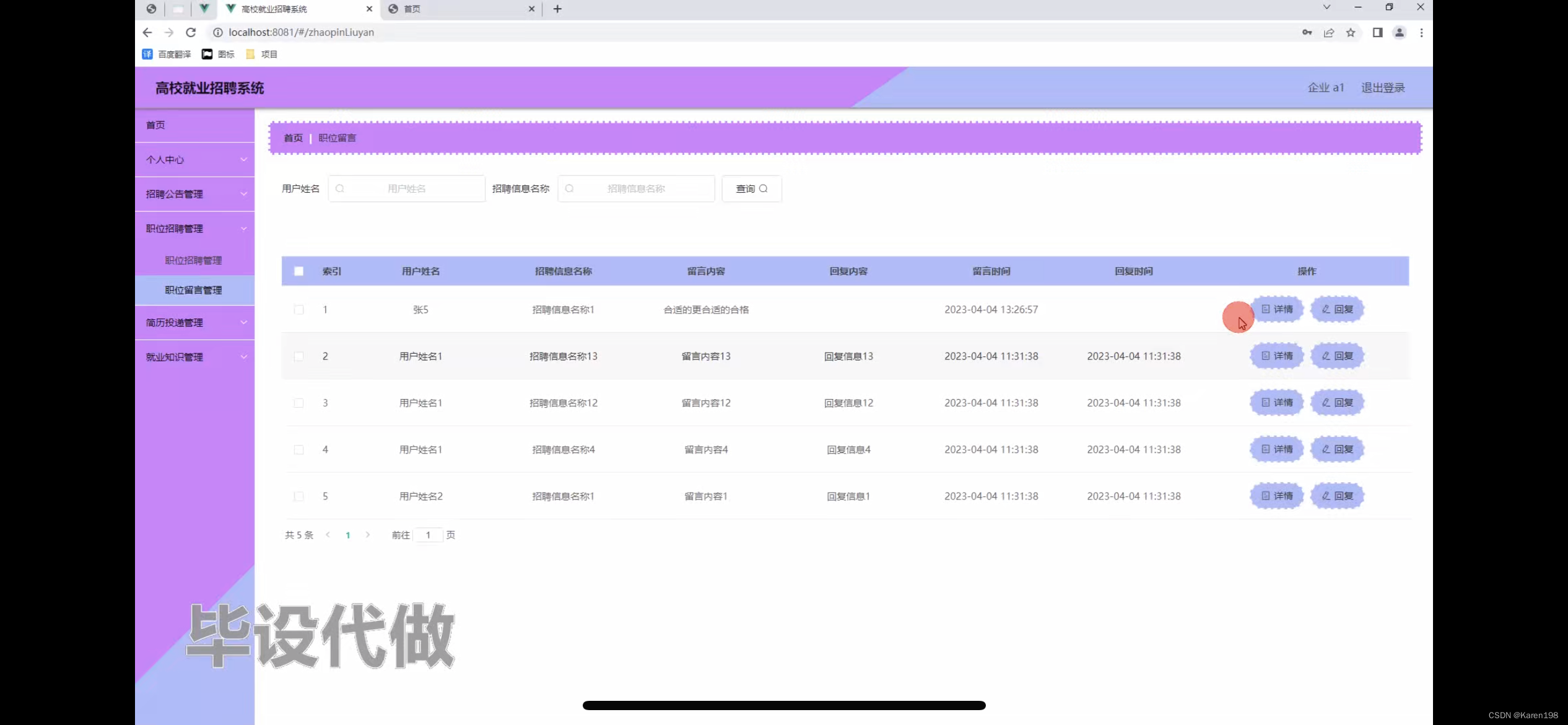Viewport: 1568px width, 725px height.
Task: Click the 回复内容 cell 回复信息13
Action: click(x=848, y=356)
